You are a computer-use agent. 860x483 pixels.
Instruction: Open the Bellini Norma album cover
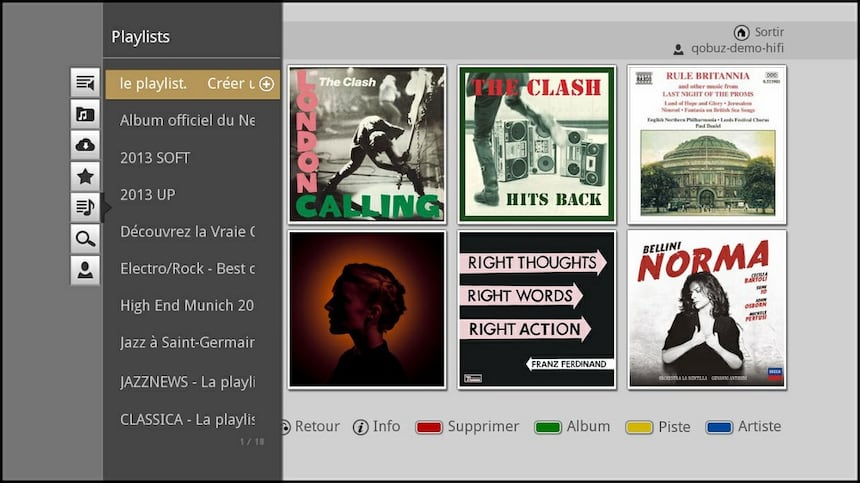[707, 310]
